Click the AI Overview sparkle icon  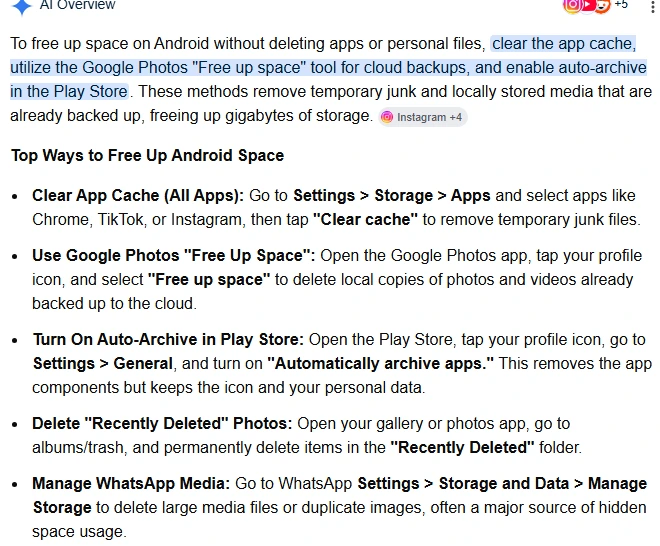click(22, 6)
